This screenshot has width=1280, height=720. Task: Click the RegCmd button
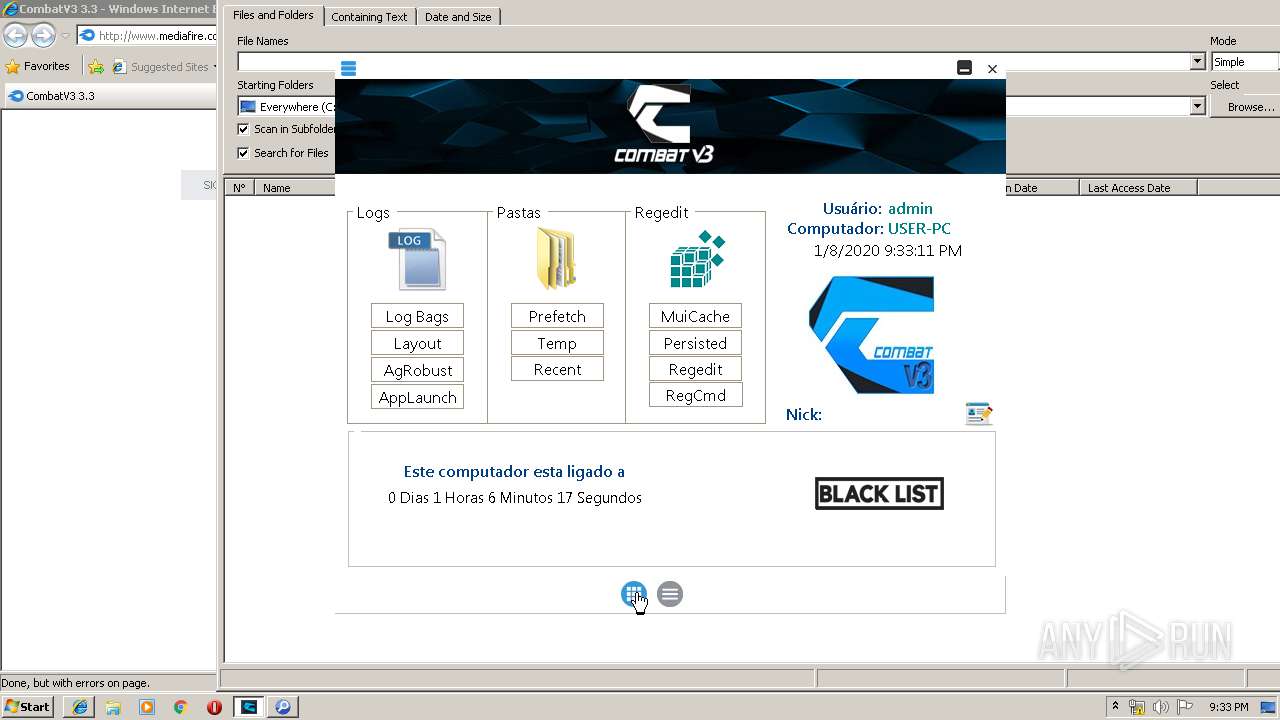pos(695,395)
